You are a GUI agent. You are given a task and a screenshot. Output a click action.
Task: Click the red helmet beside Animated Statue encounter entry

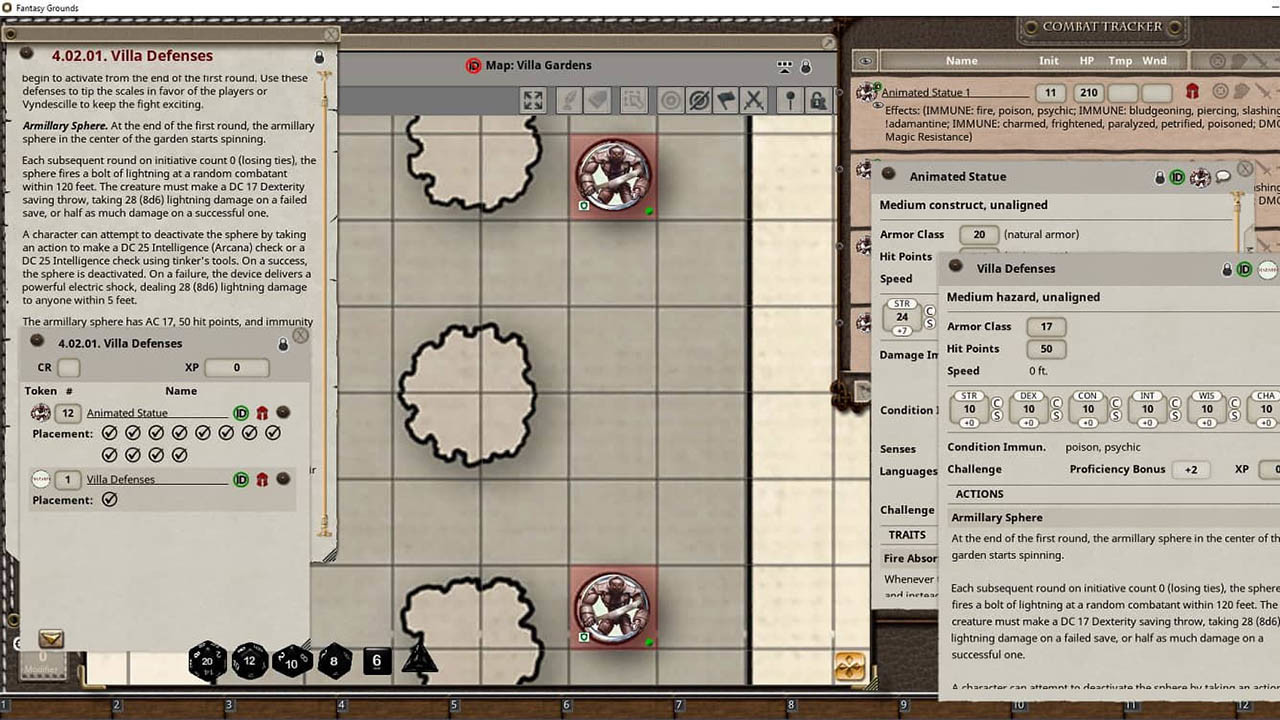(x=262, y=413)
